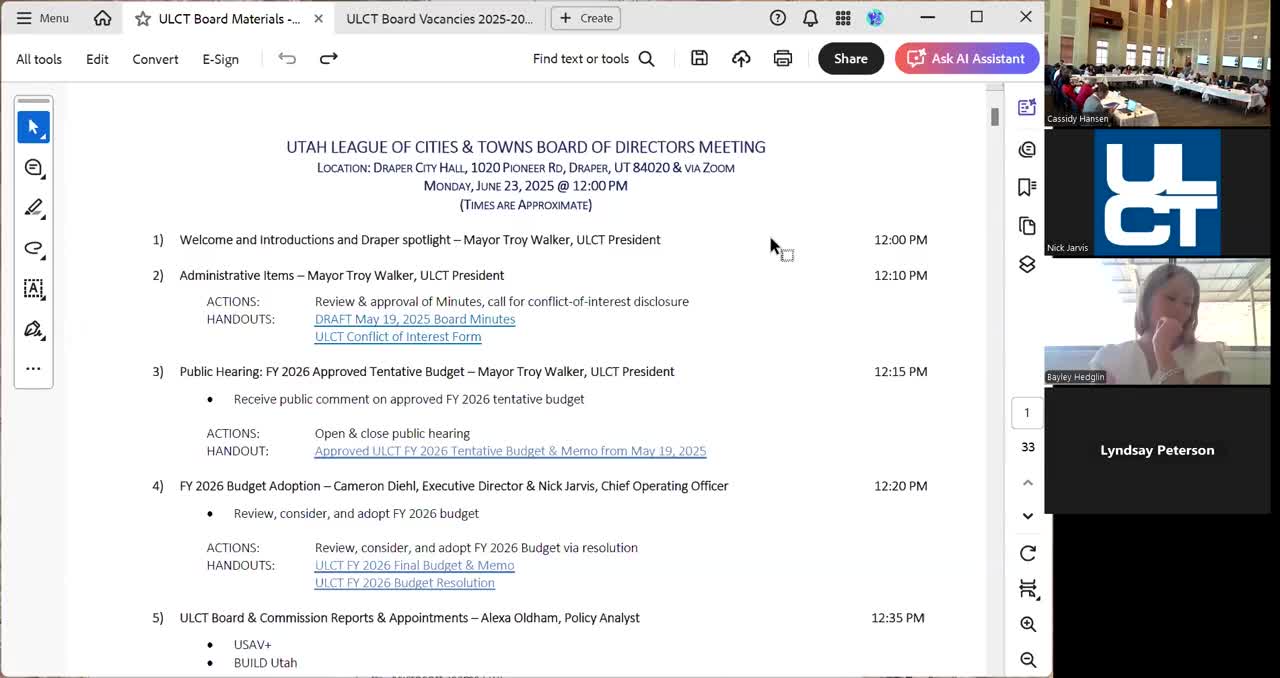The height and width of the screenshot is (678, 1280).
Task: Click the Undo arrow
Action: (287, 58)
